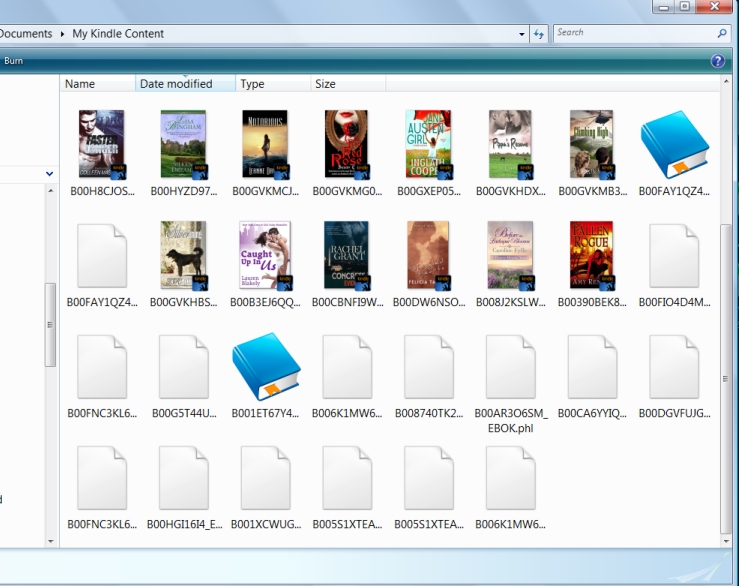Collapse the navigation pane section chevron
The width and height of the screenshot is (739, 586).
tap(49, 173)
